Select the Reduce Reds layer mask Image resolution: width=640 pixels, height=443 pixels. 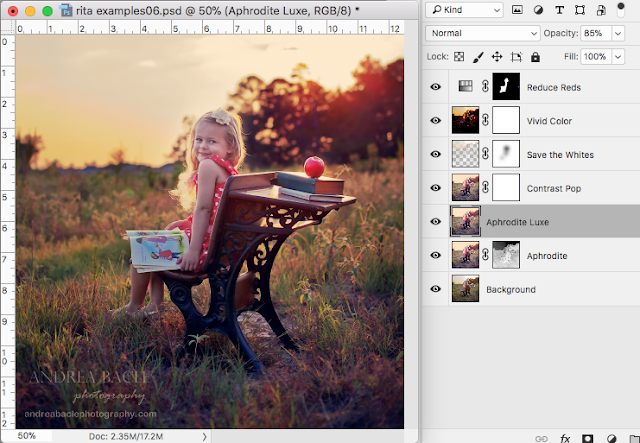coord(506,87)
